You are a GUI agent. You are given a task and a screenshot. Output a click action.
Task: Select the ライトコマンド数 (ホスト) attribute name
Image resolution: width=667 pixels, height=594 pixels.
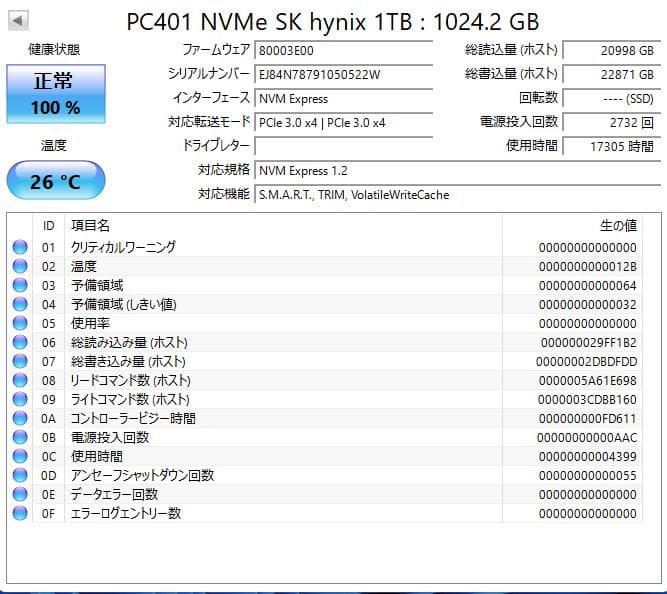pos(130,400)
